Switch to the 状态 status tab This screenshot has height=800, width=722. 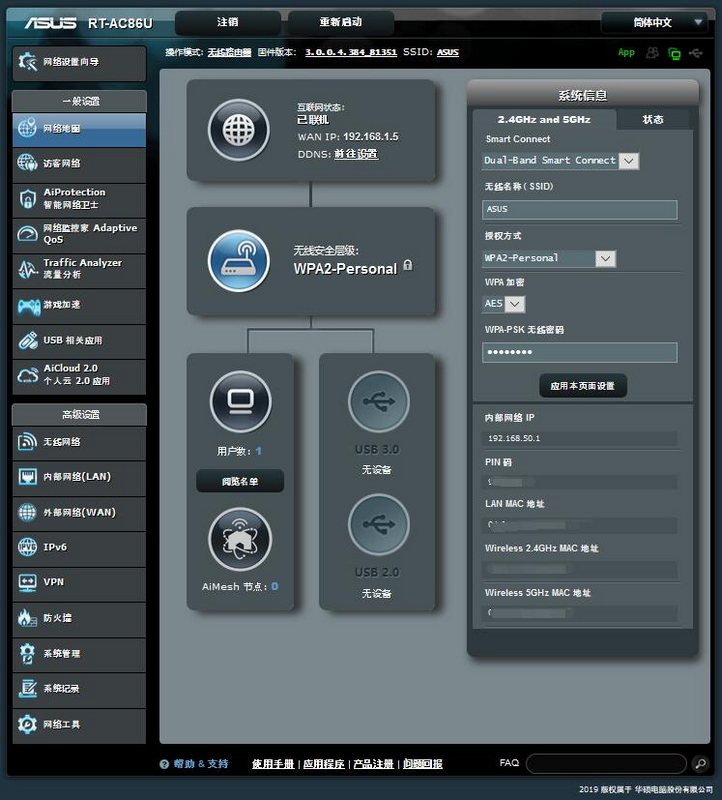(653, 119)
